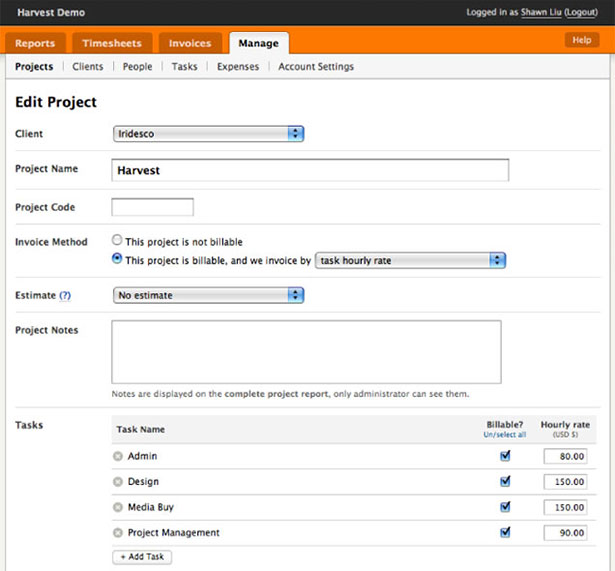Open the Client dropdown showing Iridesco
This screenshot has height=571, width=615.
point(208,134)
